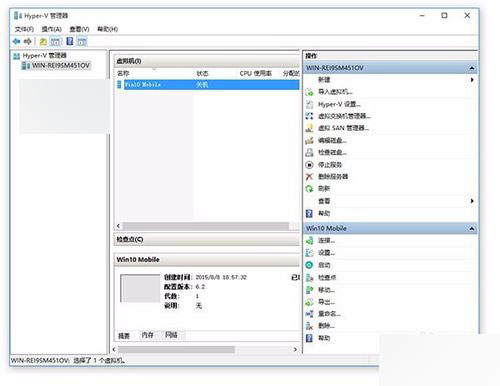Click the Win10 Mobile VM thumbnail preview
The height and width of the screenshot is (386, 500).
point(140,288)
